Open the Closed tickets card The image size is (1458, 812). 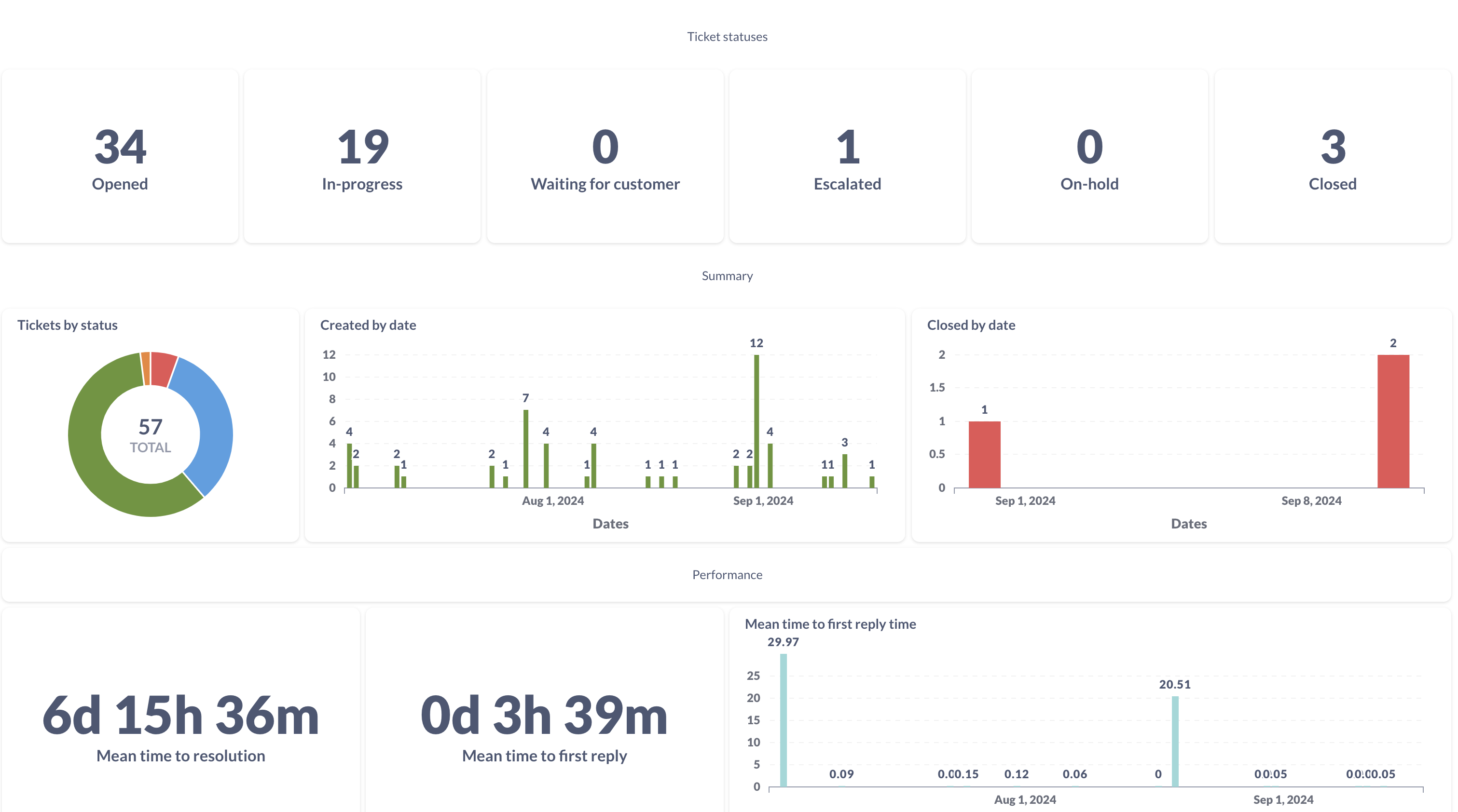tap(1333, 157)
